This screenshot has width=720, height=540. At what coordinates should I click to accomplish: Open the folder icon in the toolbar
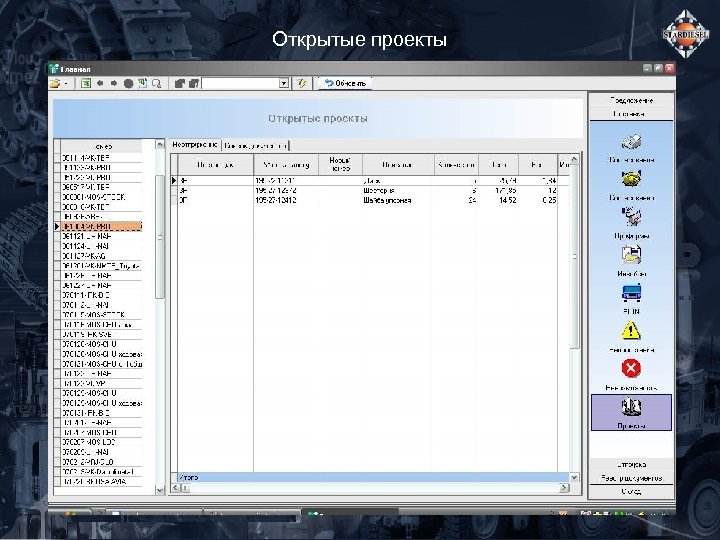56,84
